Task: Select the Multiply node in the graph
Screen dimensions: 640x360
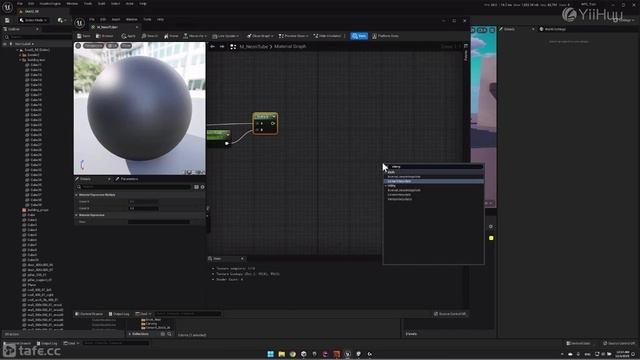Action: (265, 124)
